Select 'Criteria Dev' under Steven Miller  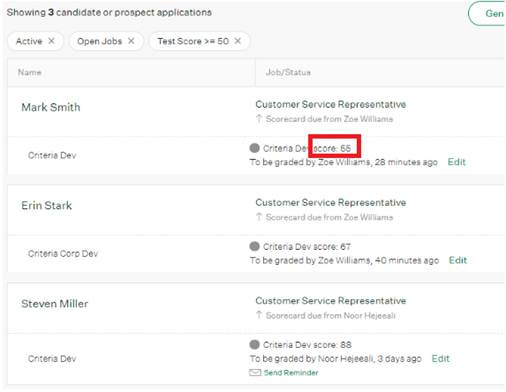[52, 359]
